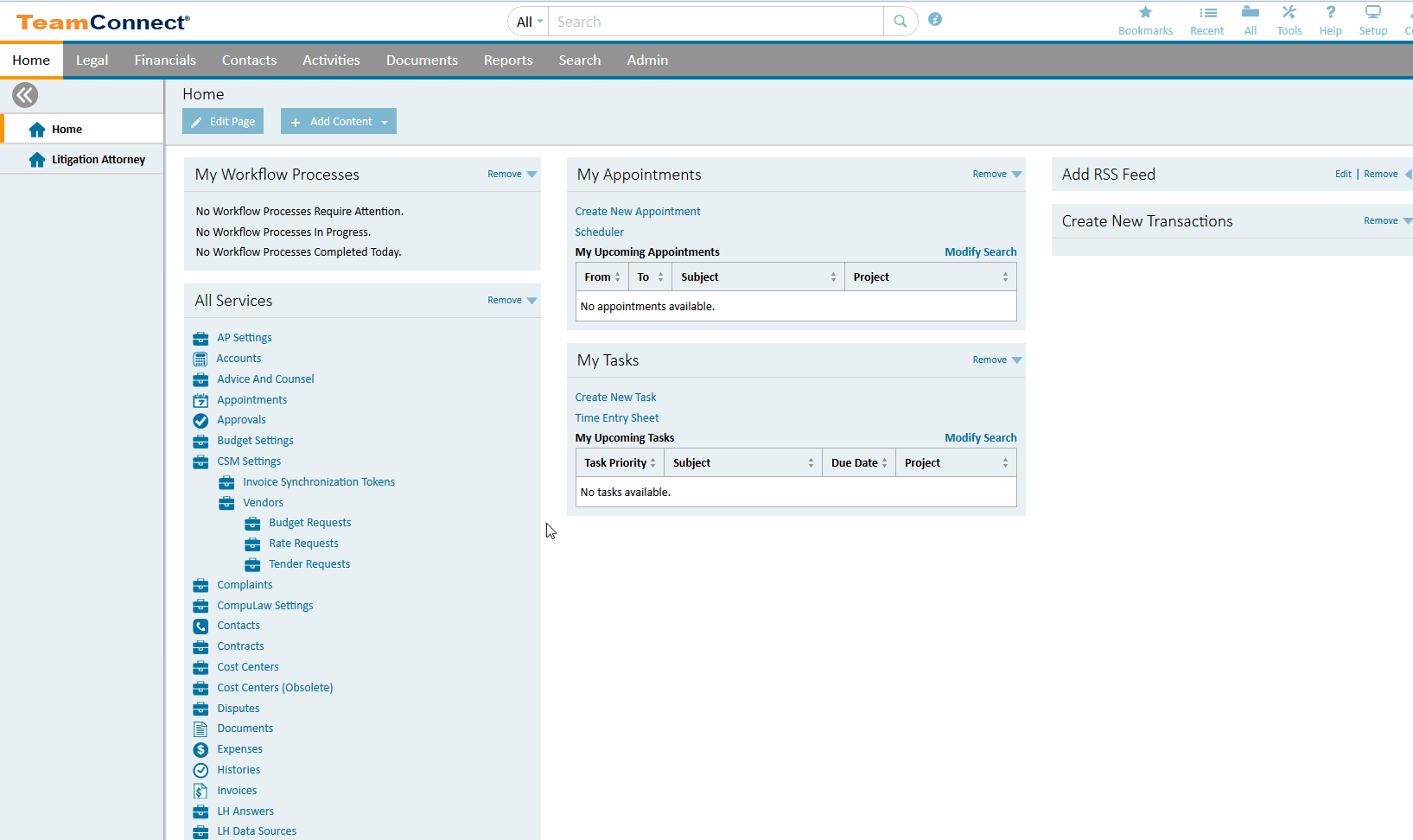
Task: Click the search magnifier button
Action: (900, 22)
